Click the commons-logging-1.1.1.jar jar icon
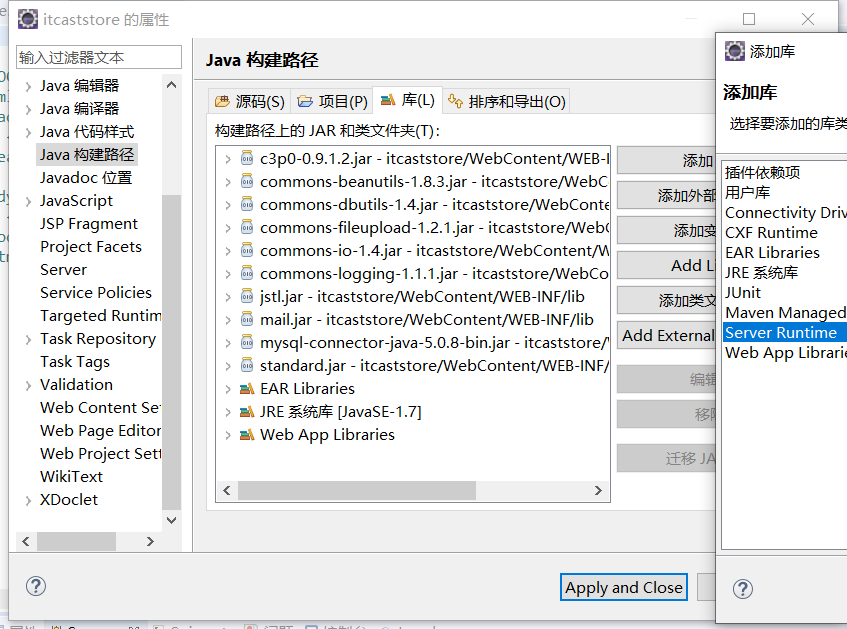Screen dimensions: 847x629 click(x=247, y=273)
